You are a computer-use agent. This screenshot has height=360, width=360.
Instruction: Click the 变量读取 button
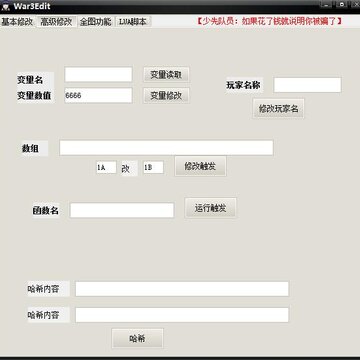tap(166, 75)
